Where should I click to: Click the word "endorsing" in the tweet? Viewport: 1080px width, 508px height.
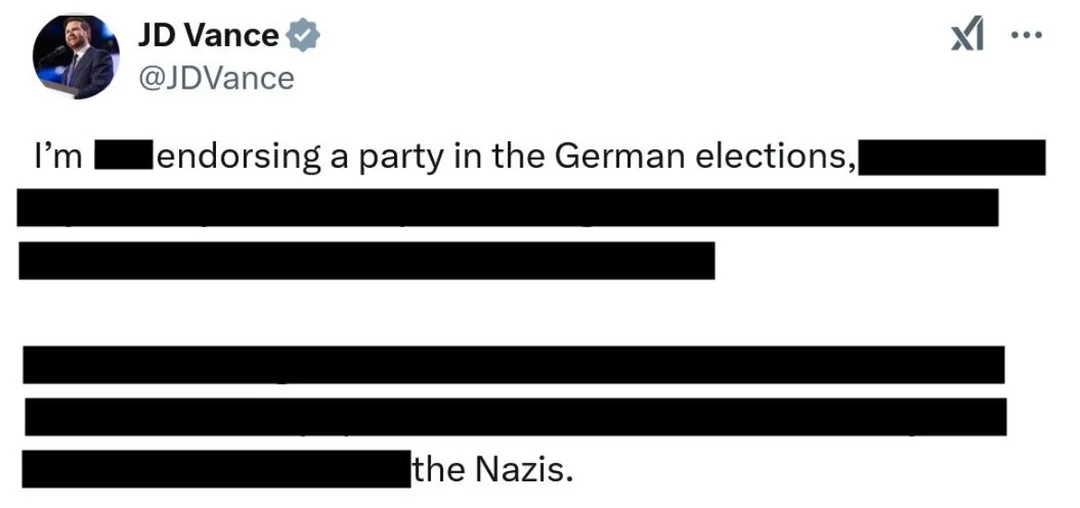[x=236, y=159]
